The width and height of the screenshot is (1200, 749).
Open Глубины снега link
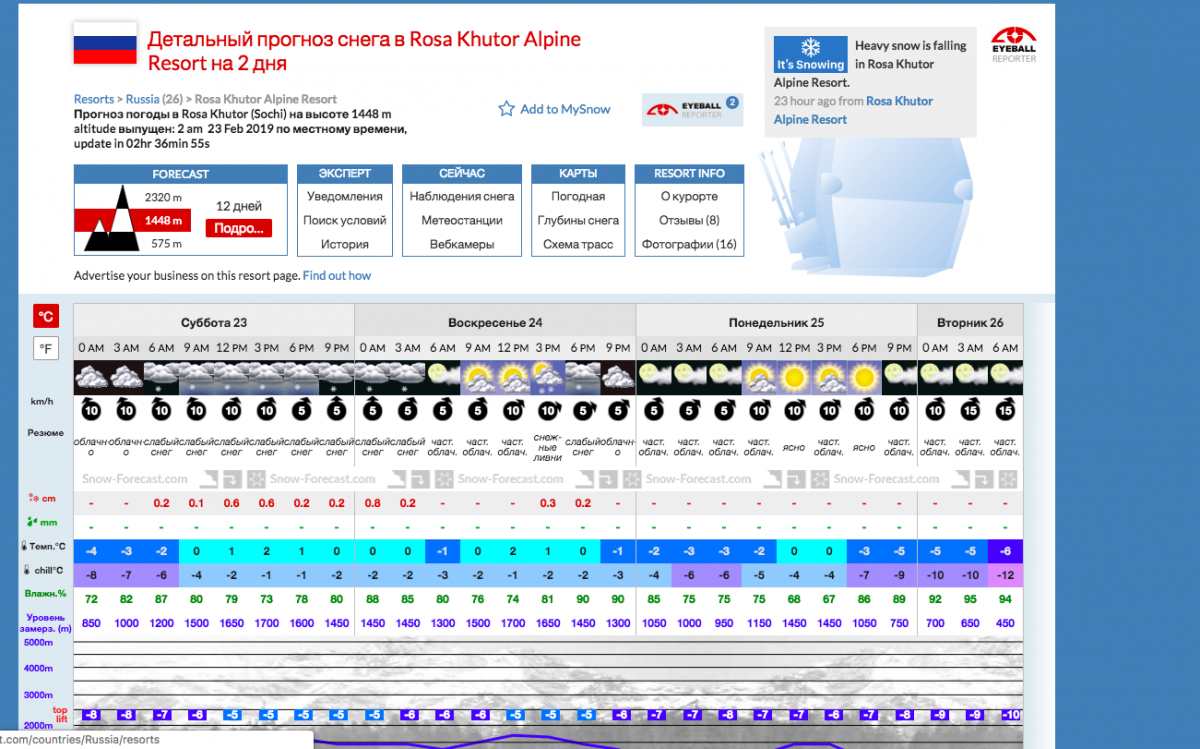pos(578,220)
